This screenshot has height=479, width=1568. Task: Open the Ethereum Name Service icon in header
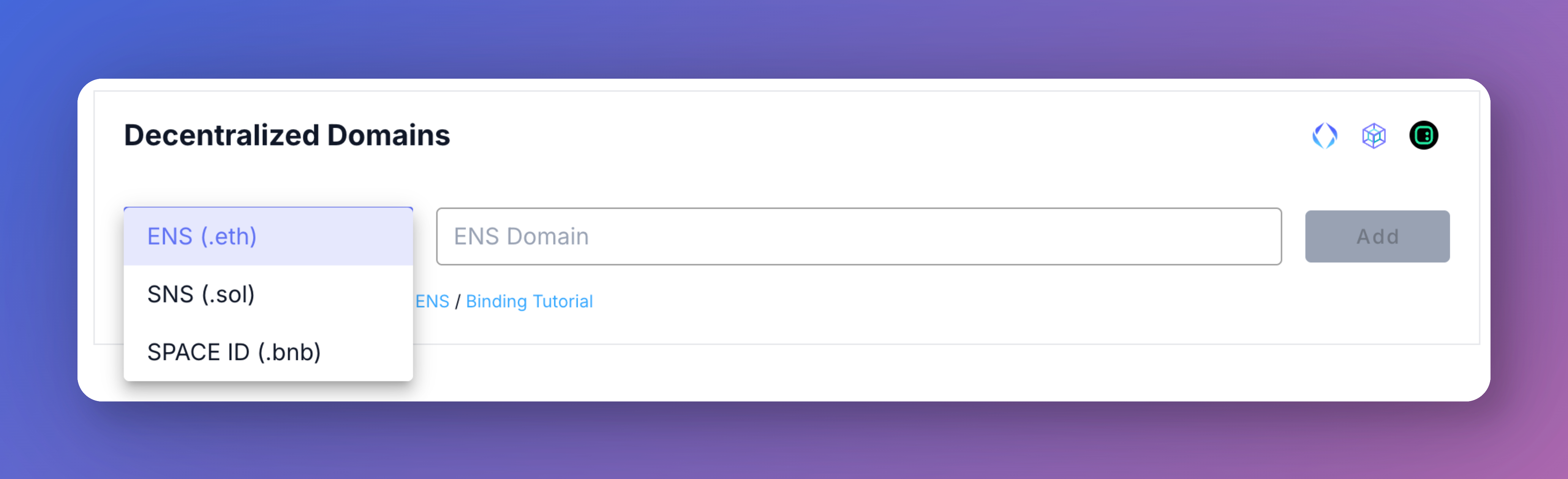(x=1324, y=135)
